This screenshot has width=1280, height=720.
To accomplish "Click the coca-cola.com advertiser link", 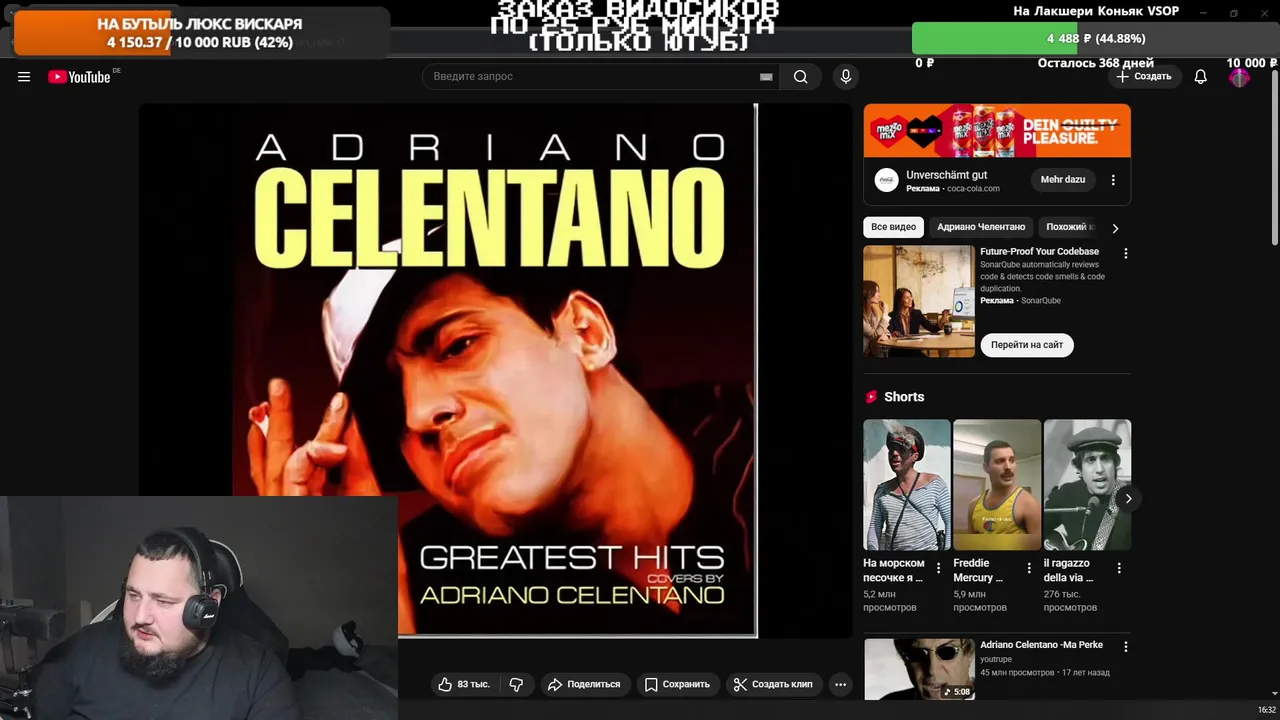I will 973,189.
